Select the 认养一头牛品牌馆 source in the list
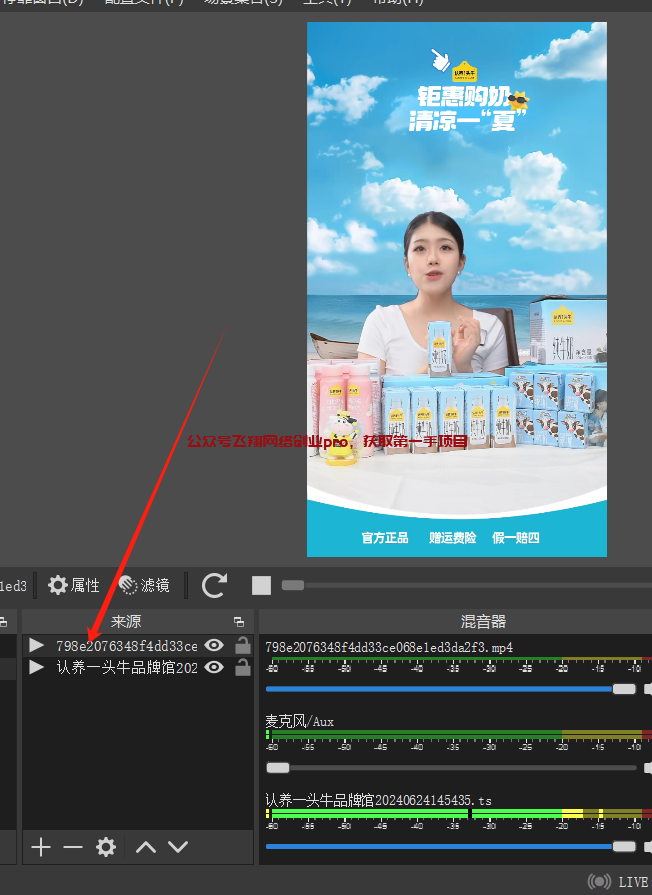This screenshot has height=895, width=652. (126, 667)
